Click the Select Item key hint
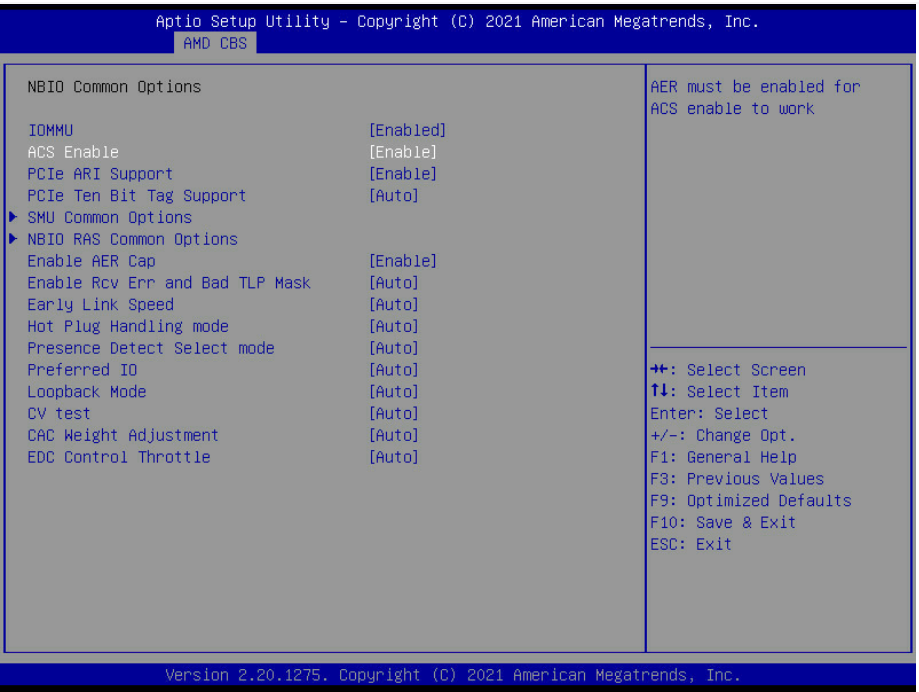919x692 pixels. (x=719, y=392)
